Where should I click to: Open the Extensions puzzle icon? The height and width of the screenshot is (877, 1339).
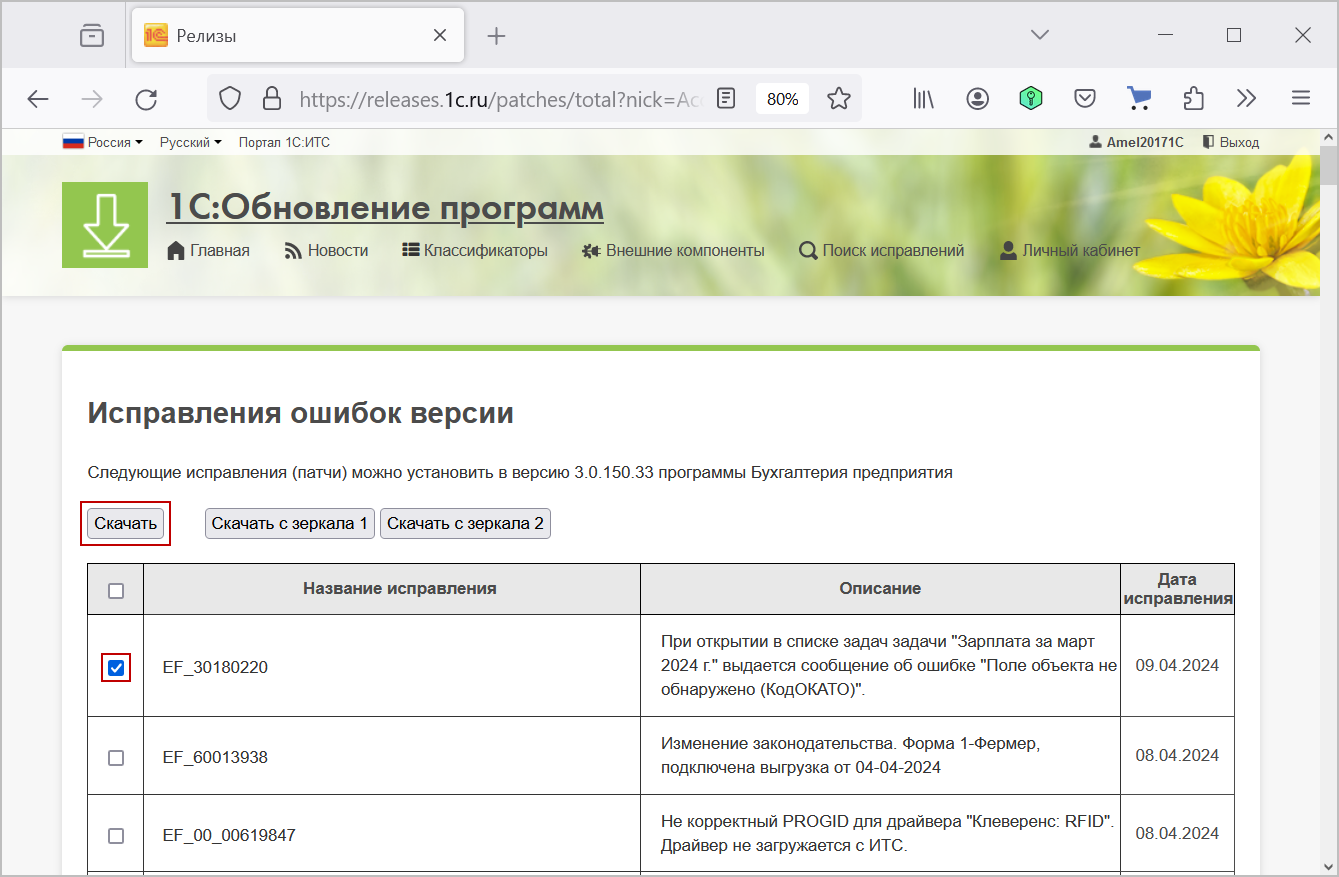(x=1193, y=98)
